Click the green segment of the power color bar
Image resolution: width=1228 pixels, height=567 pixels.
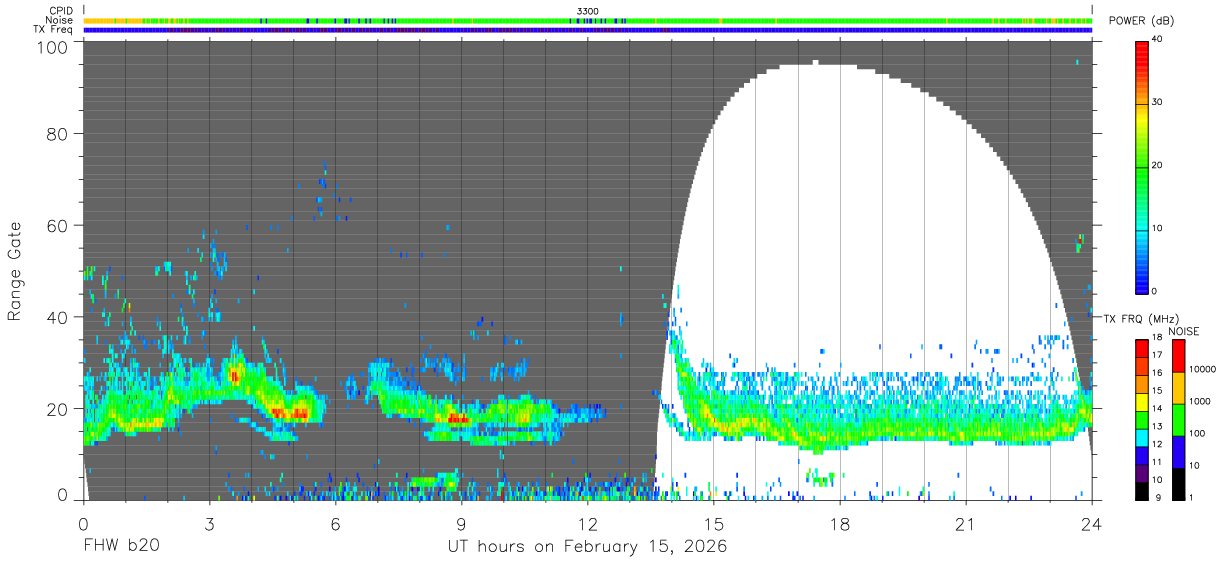(1142, 170)
